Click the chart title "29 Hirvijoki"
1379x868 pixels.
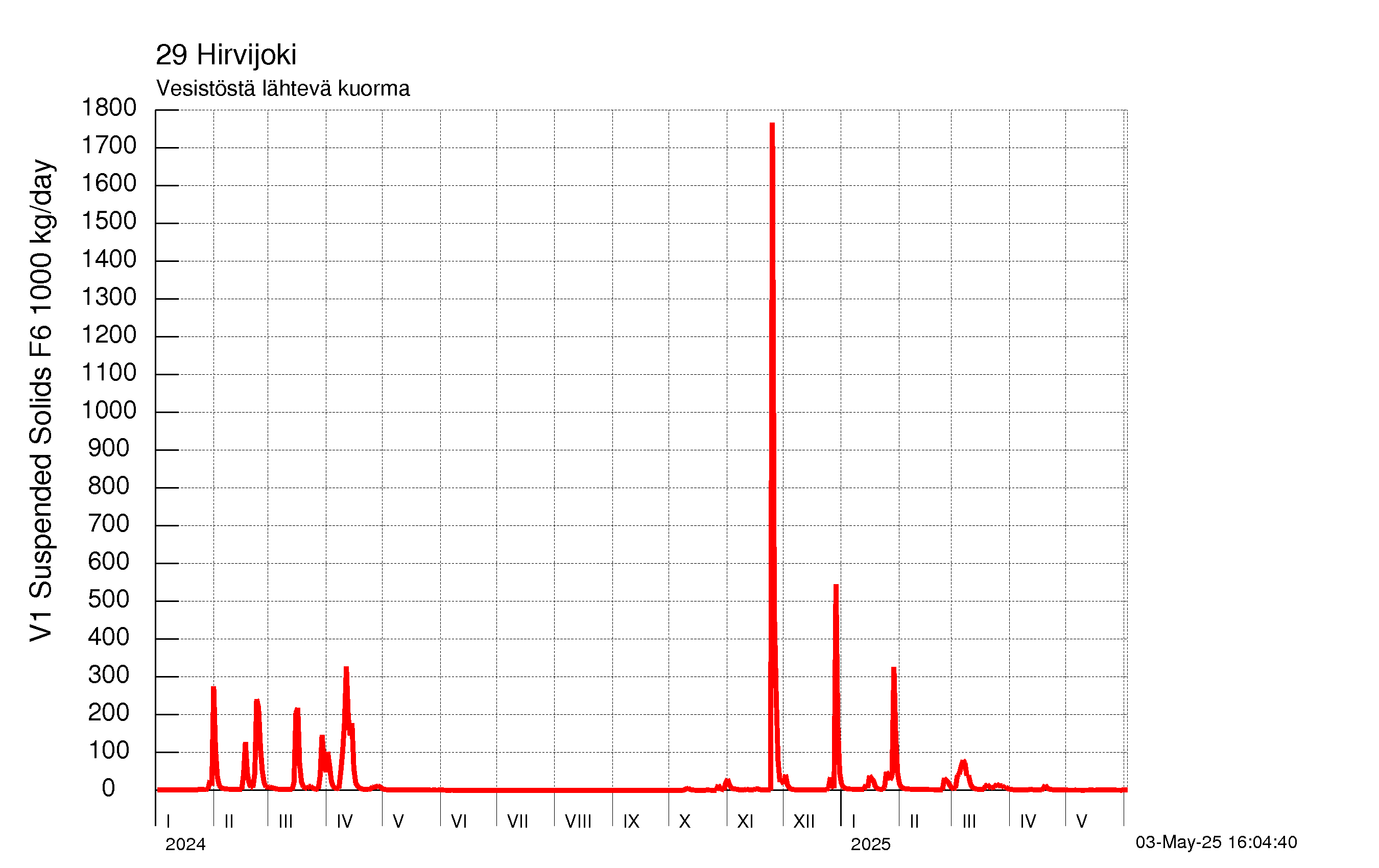coord(226,55)
